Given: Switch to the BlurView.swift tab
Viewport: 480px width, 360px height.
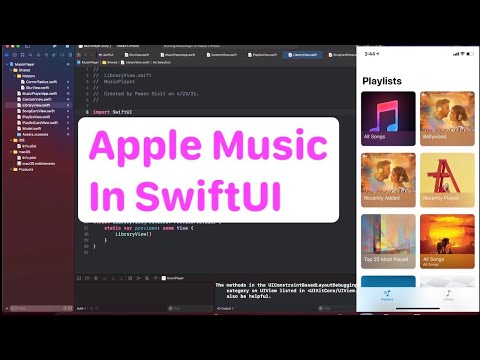Looking at the screenshot, I should click(137, 55).
